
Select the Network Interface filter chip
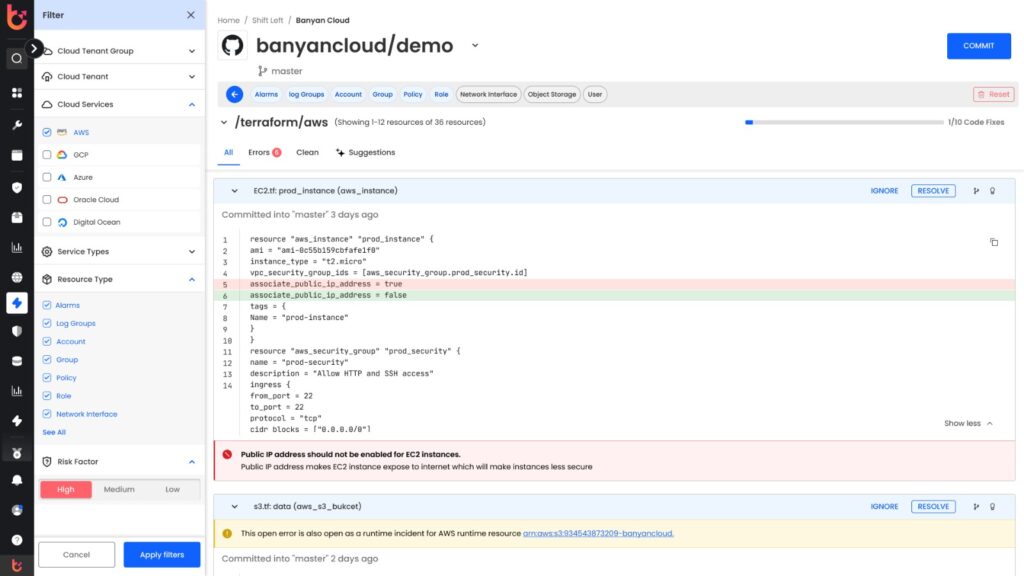pyautogui.click(x=488, y=94)
